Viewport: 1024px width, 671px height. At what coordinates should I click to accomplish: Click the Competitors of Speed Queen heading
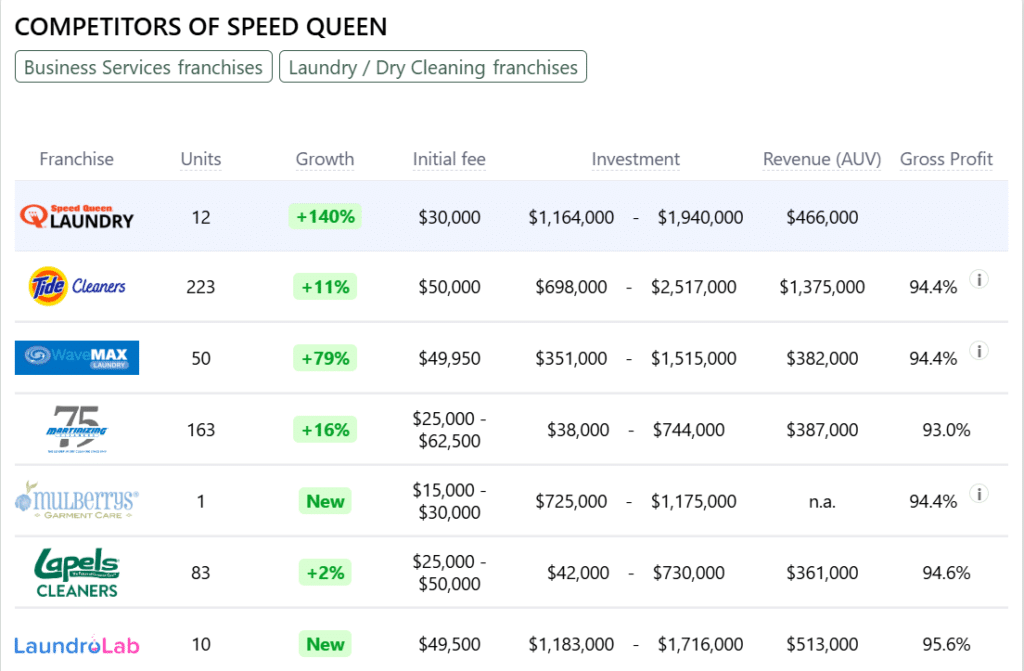200,27
